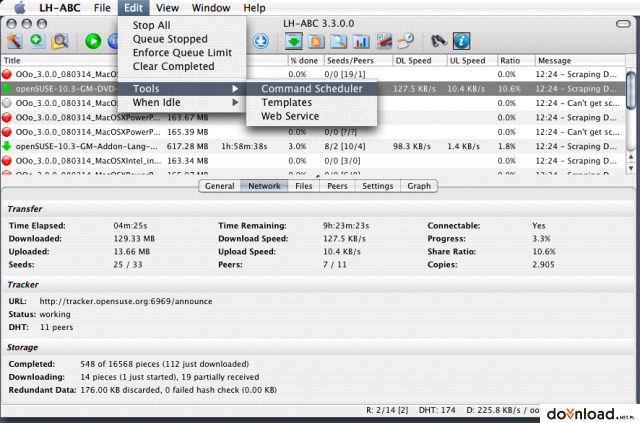Switch to the Peers tab
Screen dimensions: 640x423
point(337,186)
